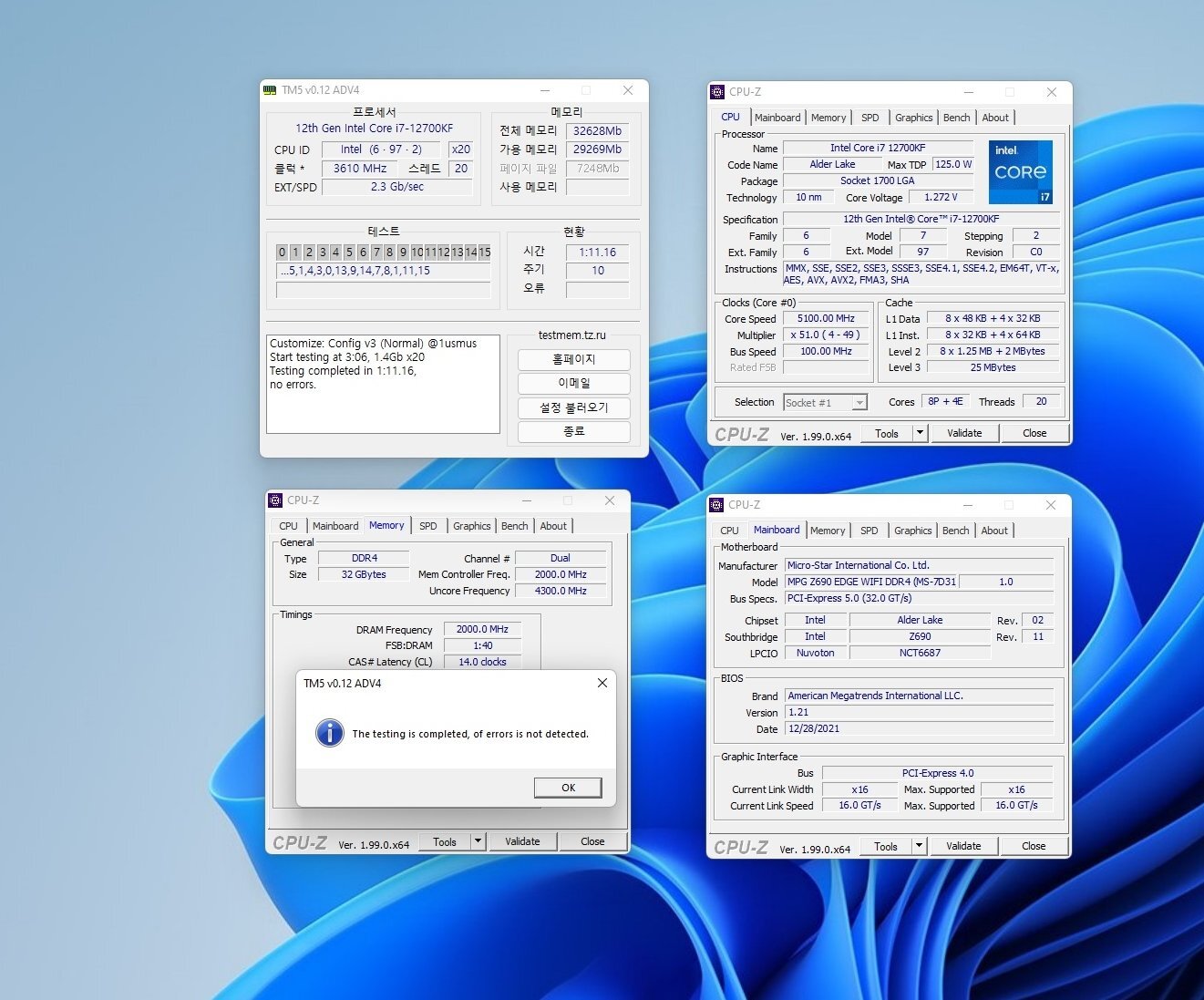Open the Graphics tab in the processor CPU-Z window

pyautogui.click(x=913, y=118)
